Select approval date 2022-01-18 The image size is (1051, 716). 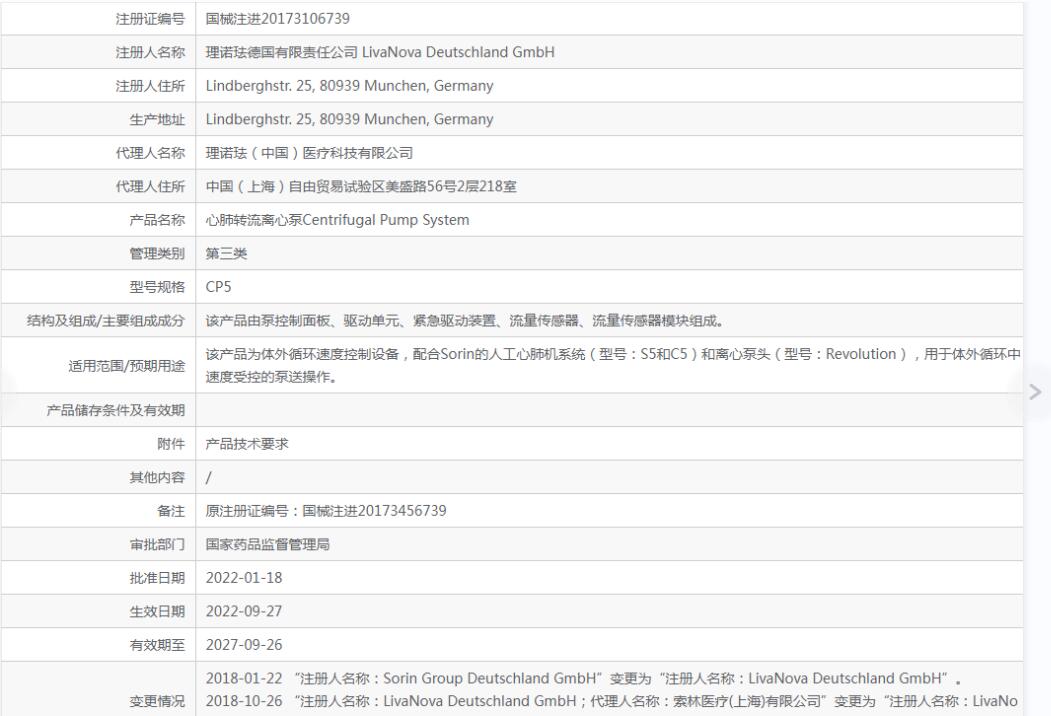pyautogui.click(x=244, y=578)
